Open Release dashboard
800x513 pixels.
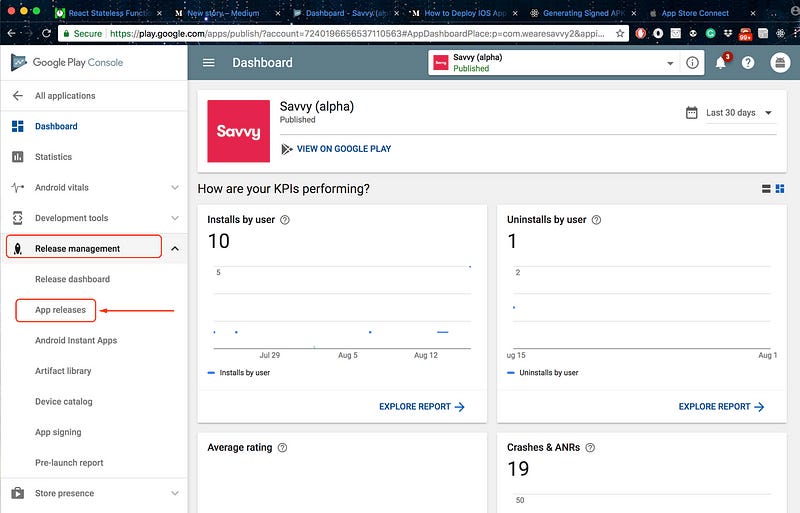[x=72, y=279]
